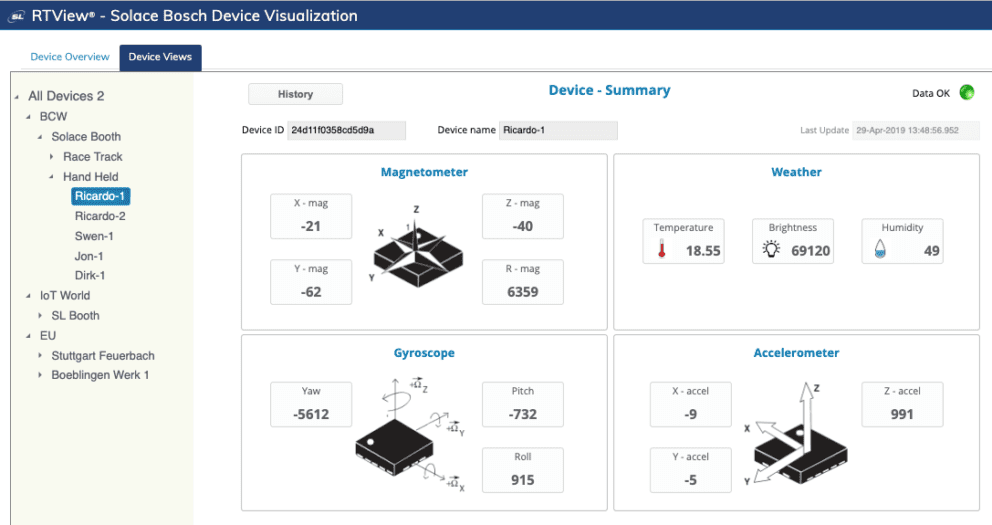The image size is (992, 525).
Task: Click the Last Update timestamp field
Action: [915, 130]
